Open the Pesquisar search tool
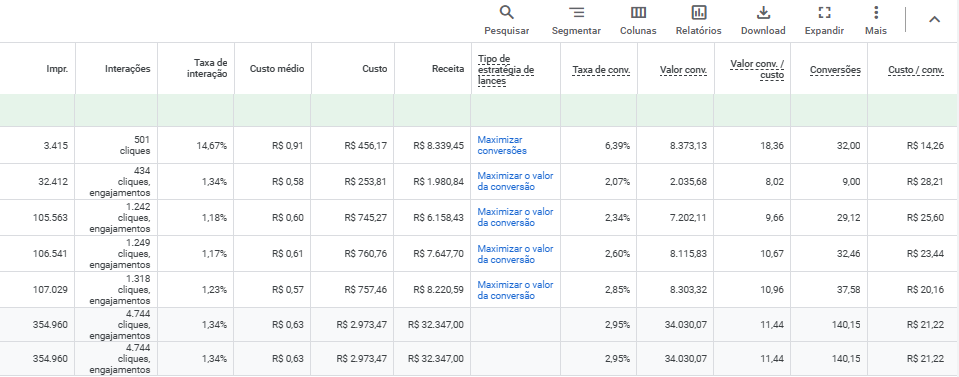This screenshot has height=377, width=959. point(506,20)
